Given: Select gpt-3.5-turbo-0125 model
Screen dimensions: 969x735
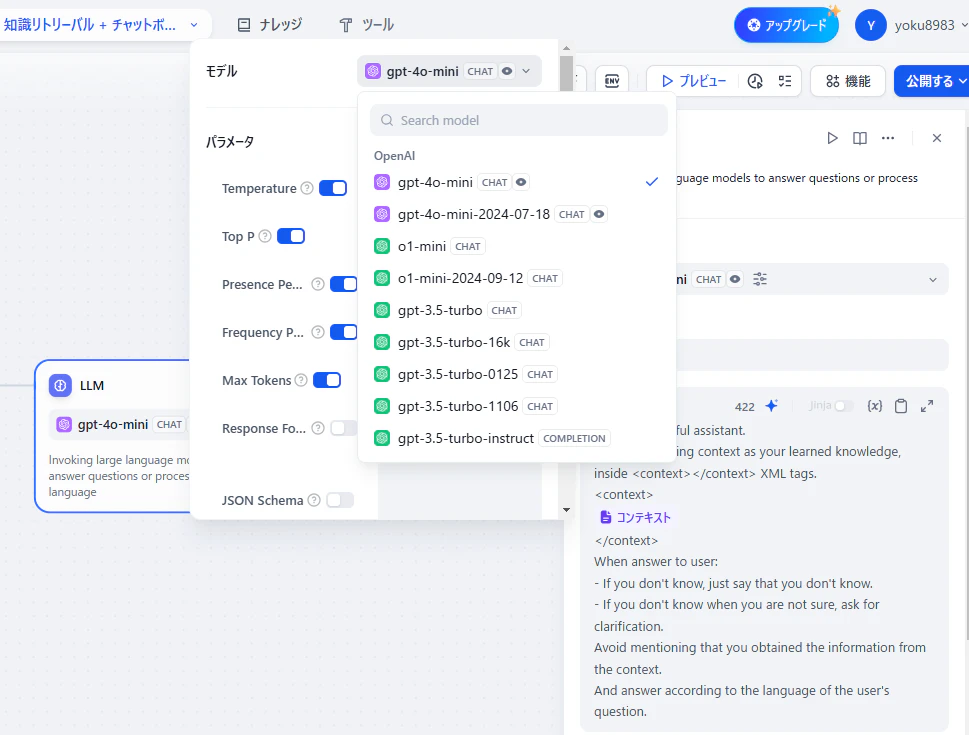Looking at the screenshot, I should click(517, 375).
